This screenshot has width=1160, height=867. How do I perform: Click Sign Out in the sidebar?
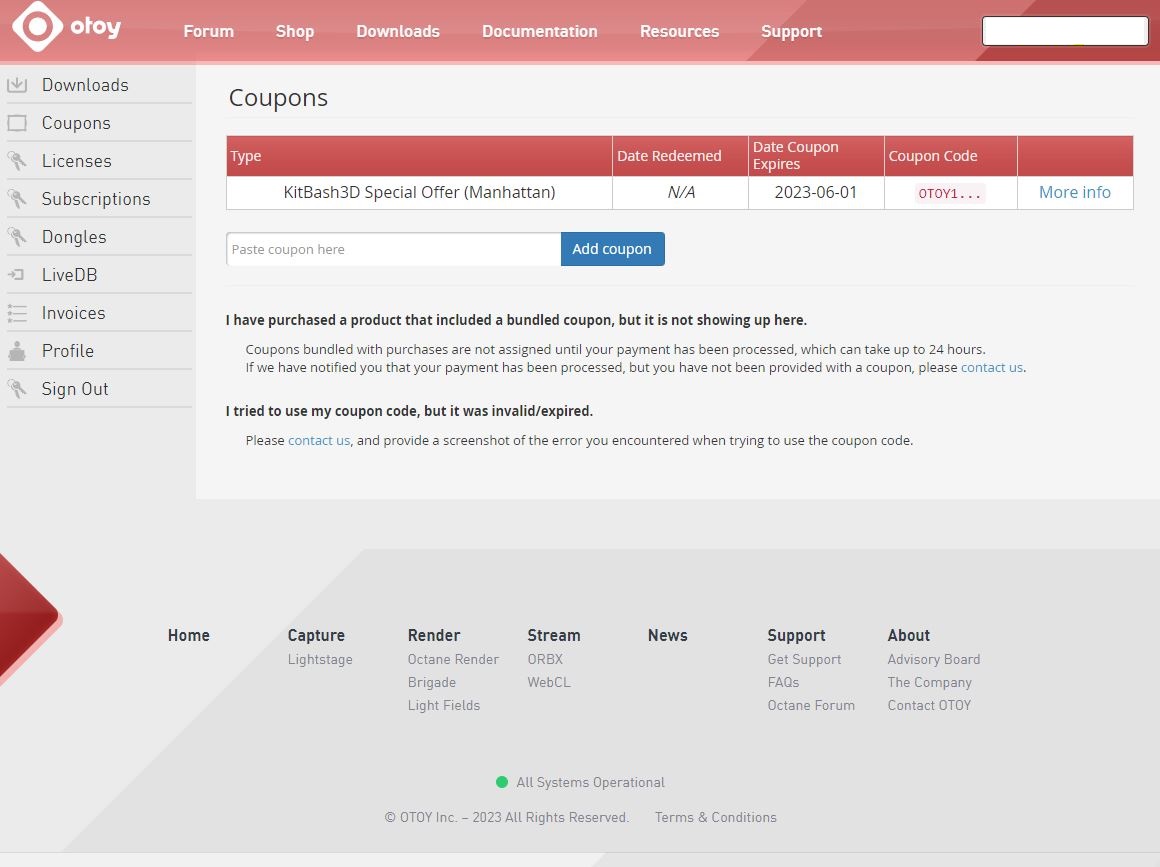tap(75, 388)
